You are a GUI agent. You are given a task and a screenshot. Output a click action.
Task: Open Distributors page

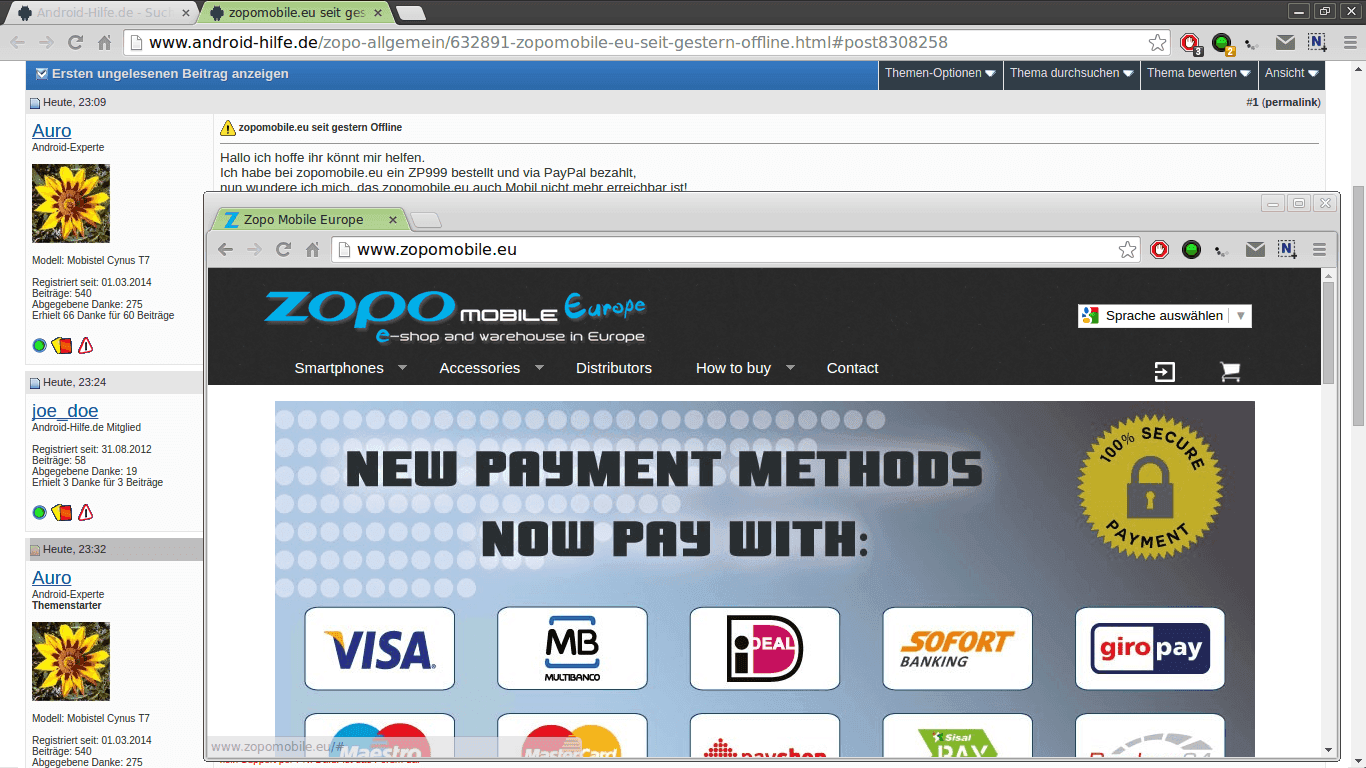pyautogui.click(x=614, y=368)
